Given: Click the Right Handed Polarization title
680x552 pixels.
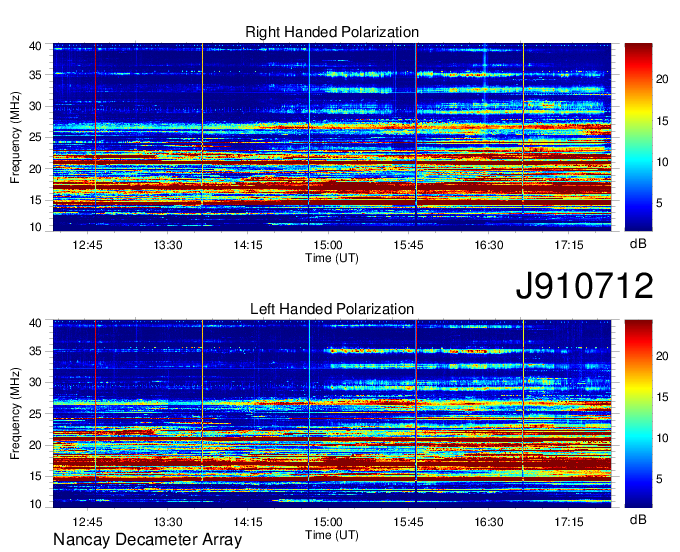Looking at the screenshot, I should tap(332, 32).
